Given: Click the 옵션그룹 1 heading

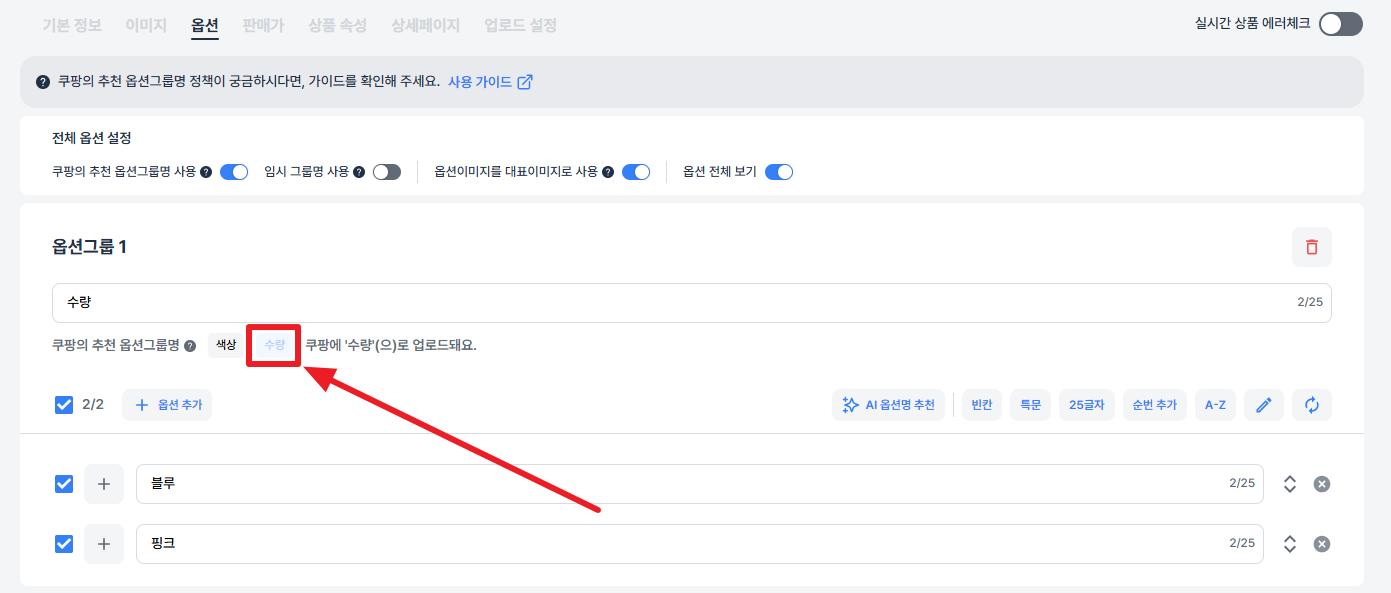Looking at the screenshot, I should pos(90,247).
